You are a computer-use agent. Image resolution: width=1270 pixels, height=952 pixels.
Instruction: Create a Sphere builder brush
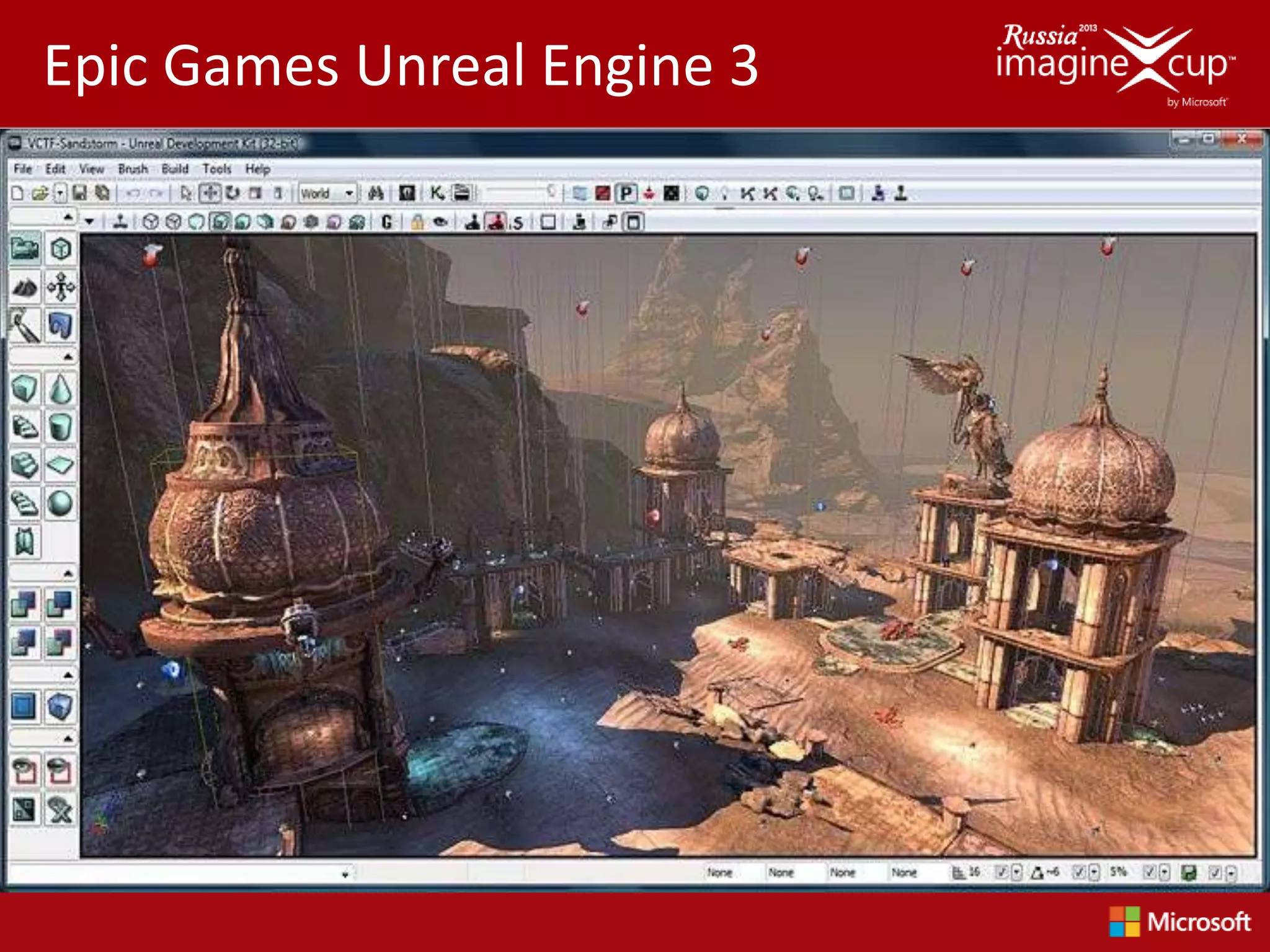(60, 503)
